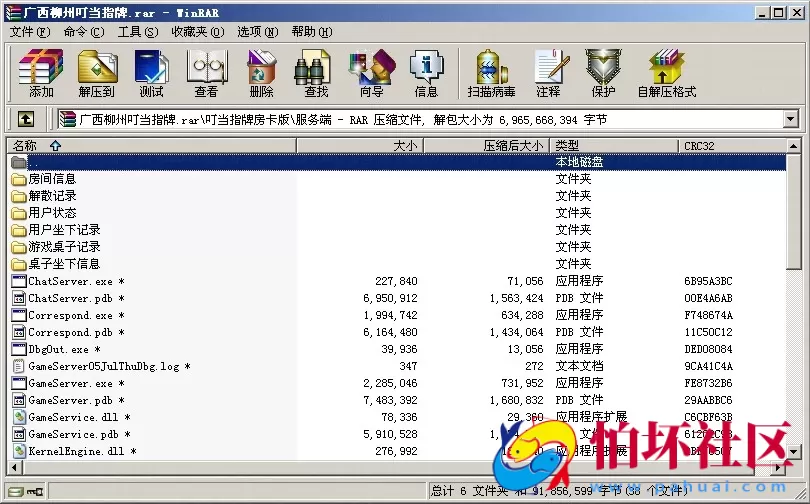This screenshot has width=810, height=504.
Task: Click the horizontal scrollbar left arrow
Action: coord(14,468)
